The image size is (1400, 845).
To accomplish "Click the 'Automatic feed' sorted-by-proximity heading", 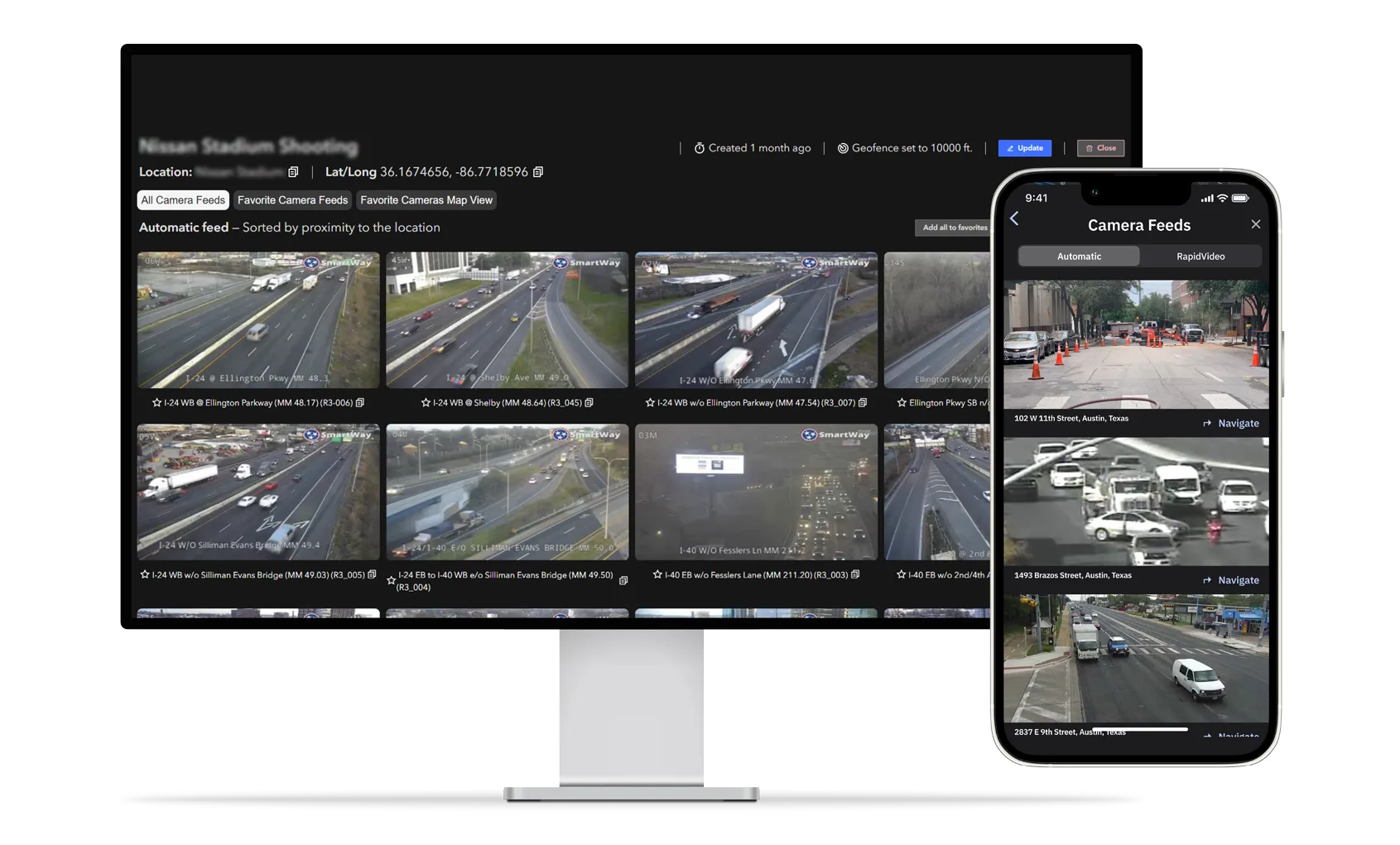I will (x=290, y=228).
